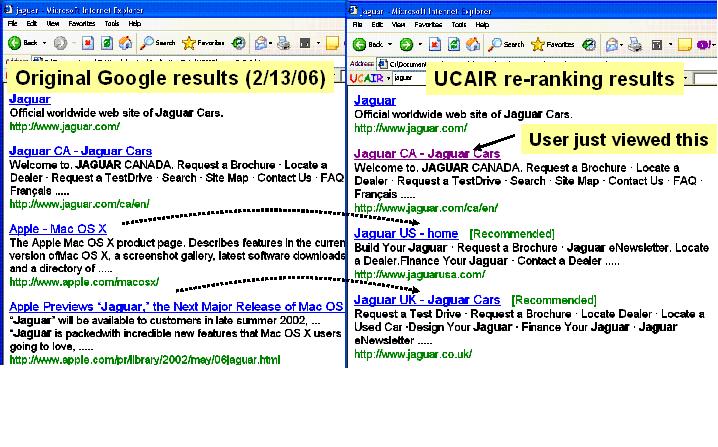The image size is (718, 447).
Task: Click the green Forward button in the right browser
Action: (x=407, y=44)
